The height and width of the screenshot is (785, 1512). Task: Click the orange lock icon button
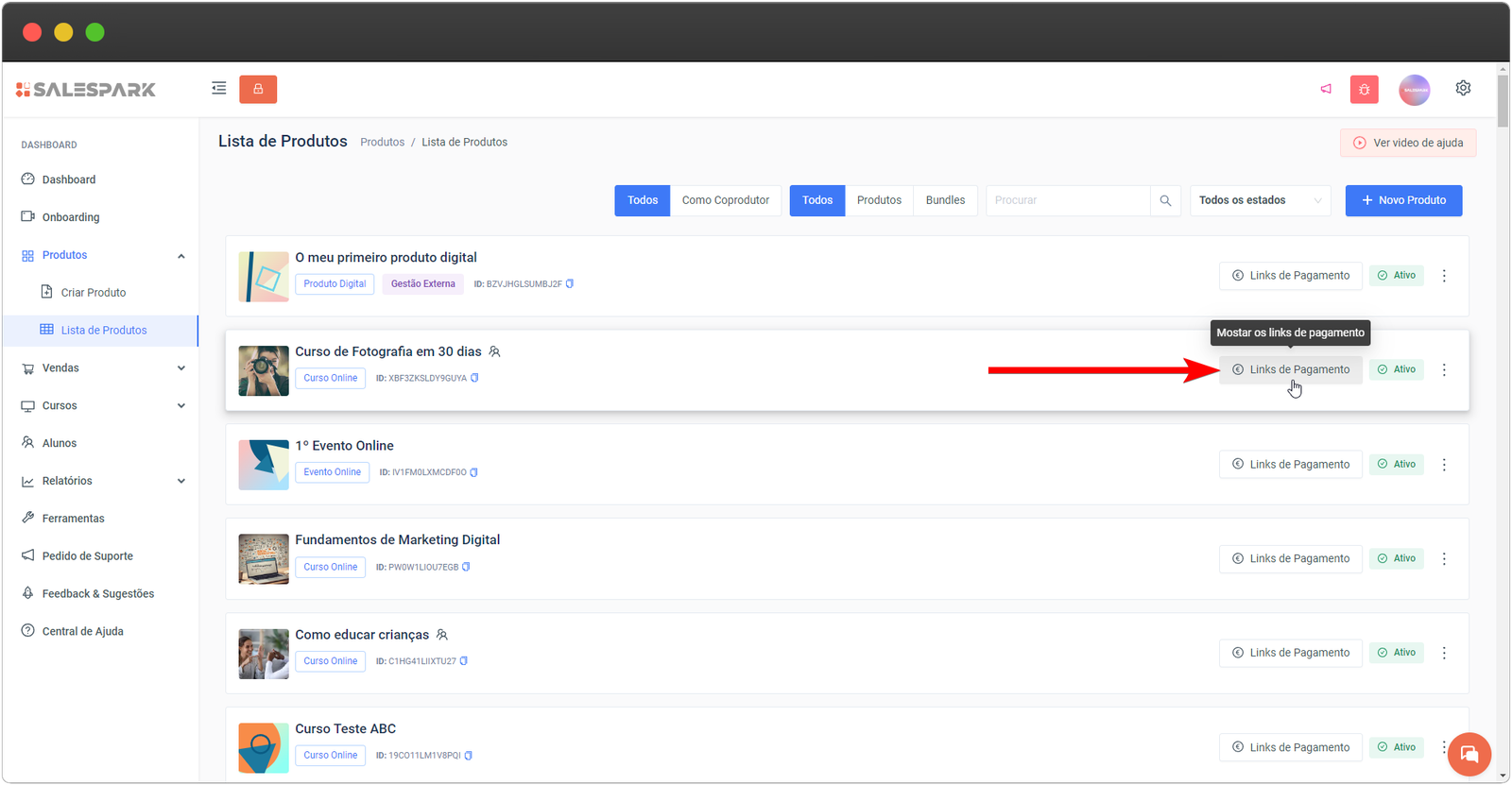[x=258, y=89]
